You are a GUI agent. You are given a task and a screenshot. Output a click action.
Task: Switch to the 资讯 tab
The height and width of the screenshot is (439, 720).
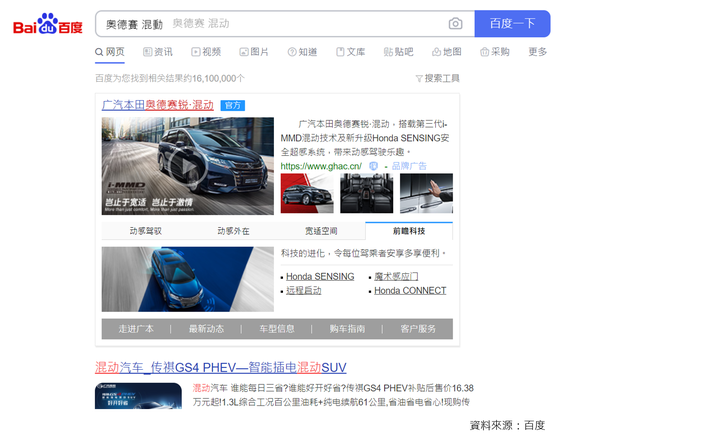(158, 52)
